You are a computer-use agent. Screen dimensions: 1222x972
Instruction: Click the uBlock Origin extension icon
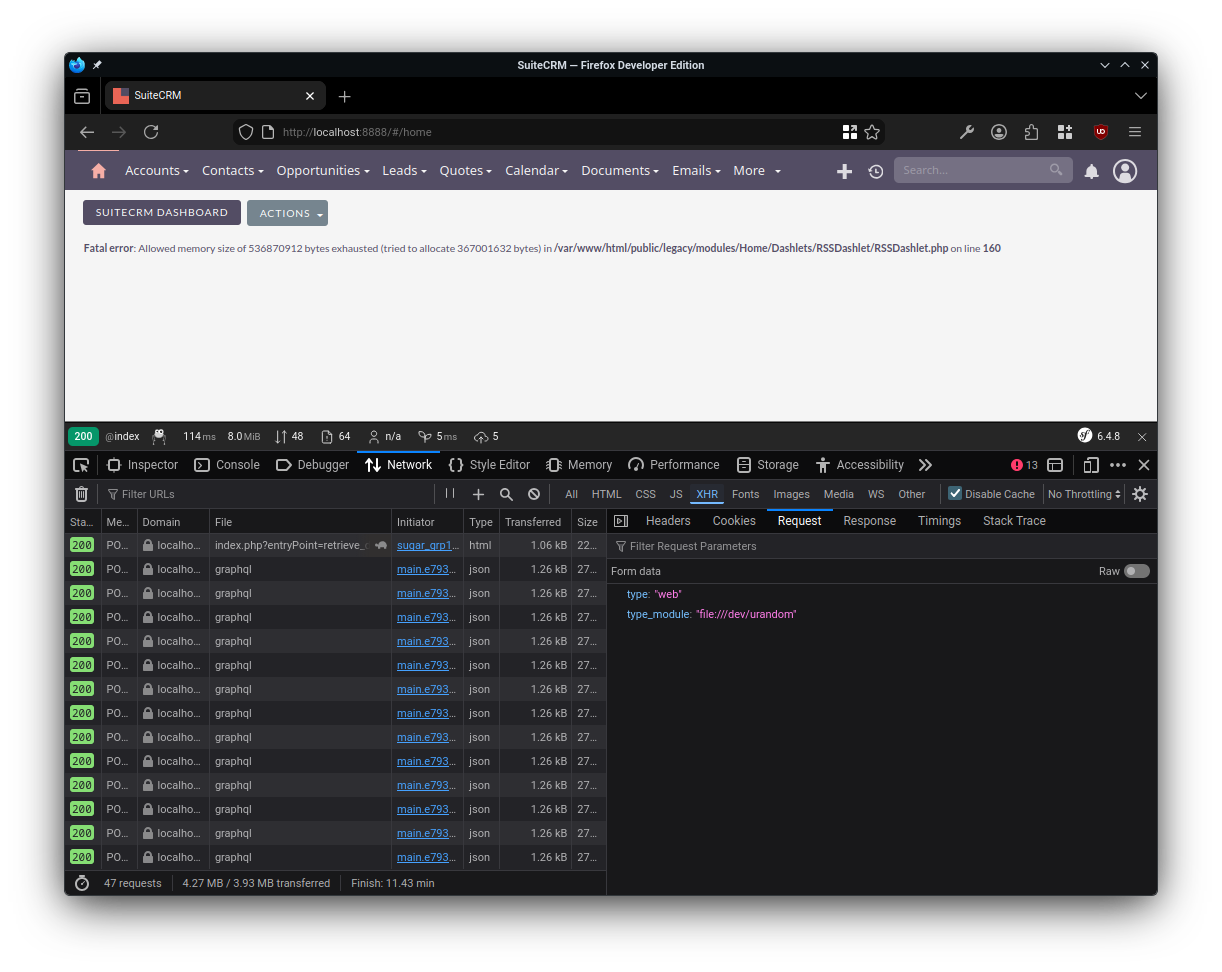[x=1100, y=131]
